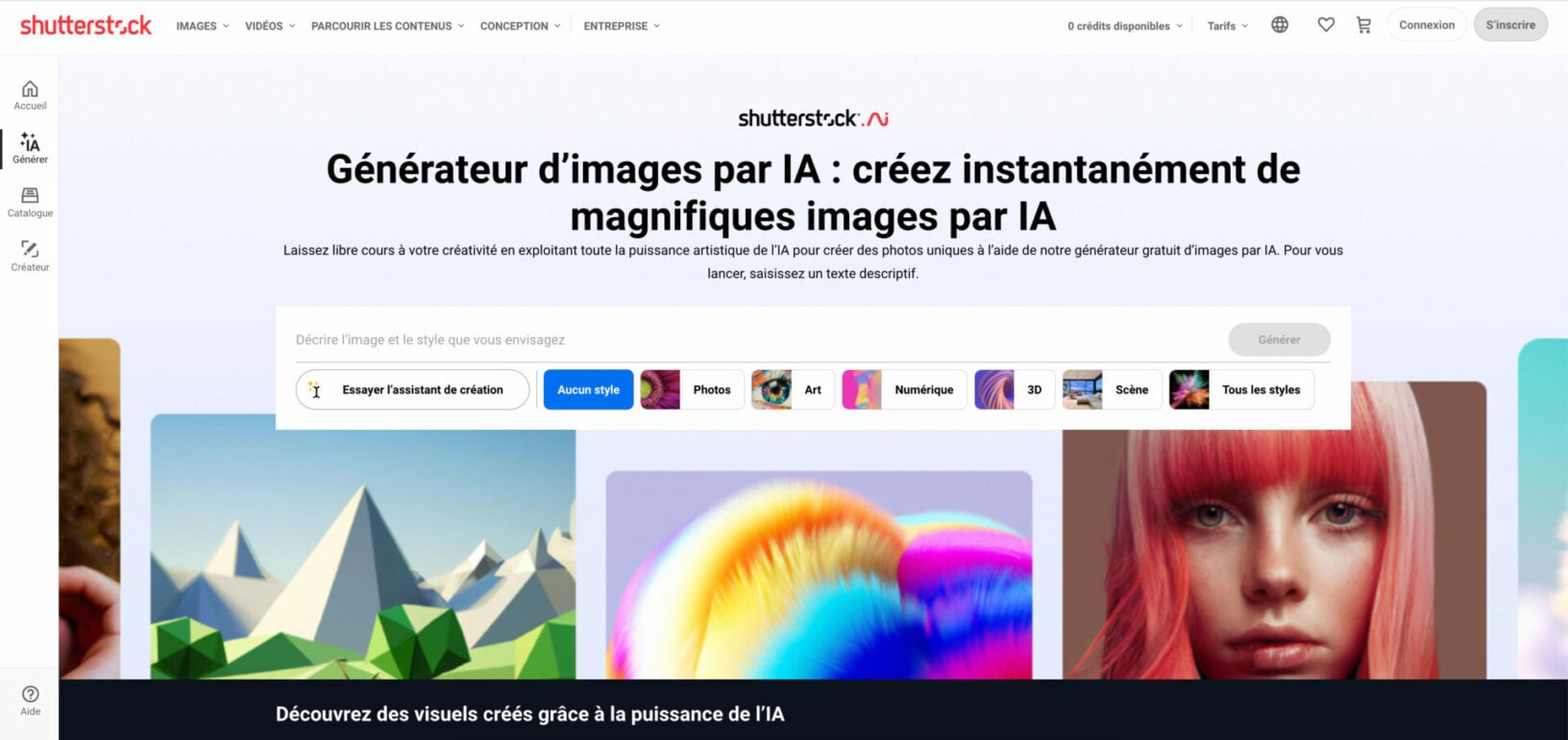Click the Aide help icon

click(x=30, y=694)
